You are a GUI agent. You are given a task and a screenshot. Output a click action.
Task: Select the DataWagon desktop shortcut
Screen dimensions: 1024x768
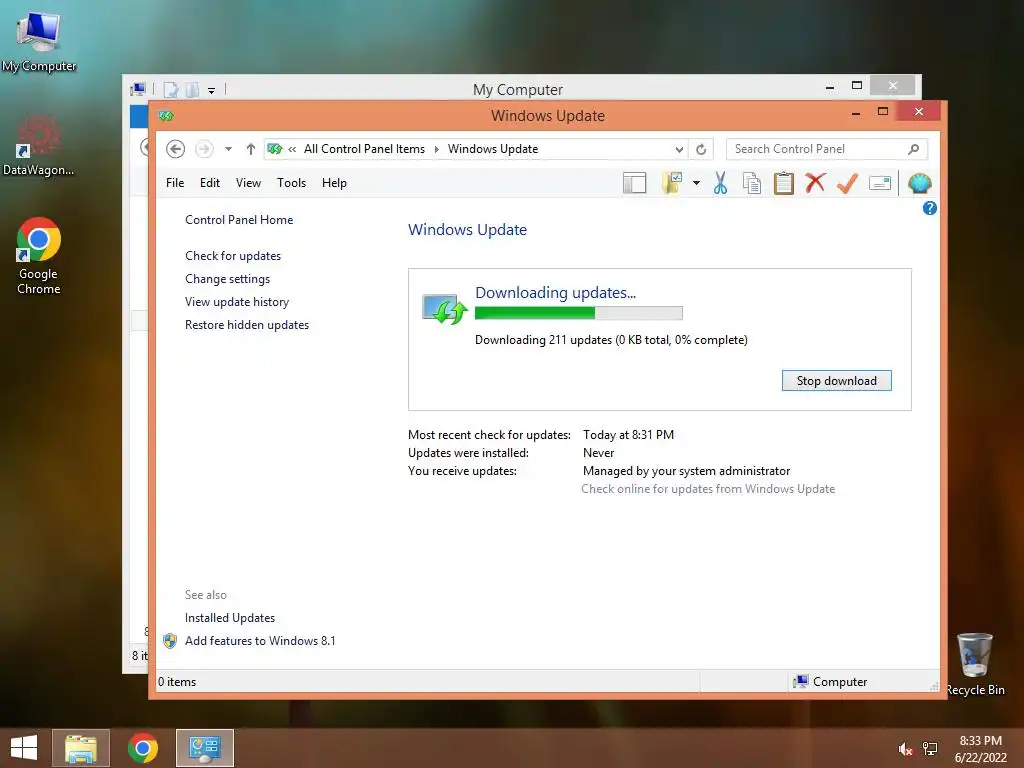(x=39, y=146)
